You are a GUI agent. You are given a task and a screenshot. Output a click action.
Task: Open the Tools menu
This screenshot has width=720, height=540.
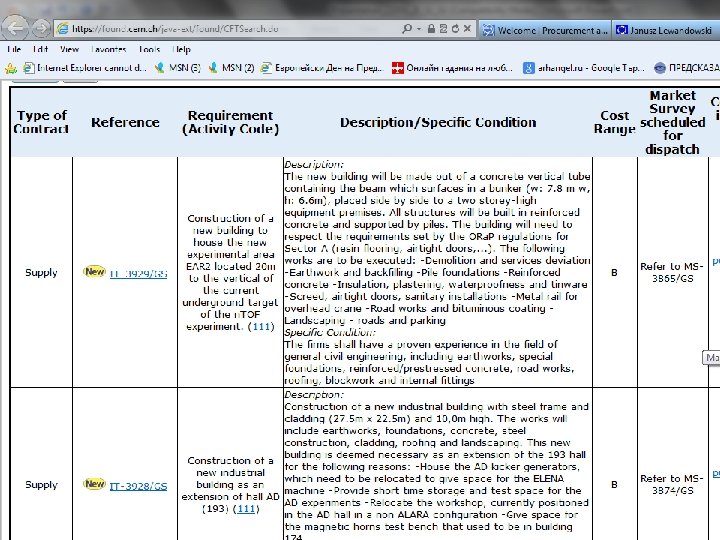(x=149, y=49)
